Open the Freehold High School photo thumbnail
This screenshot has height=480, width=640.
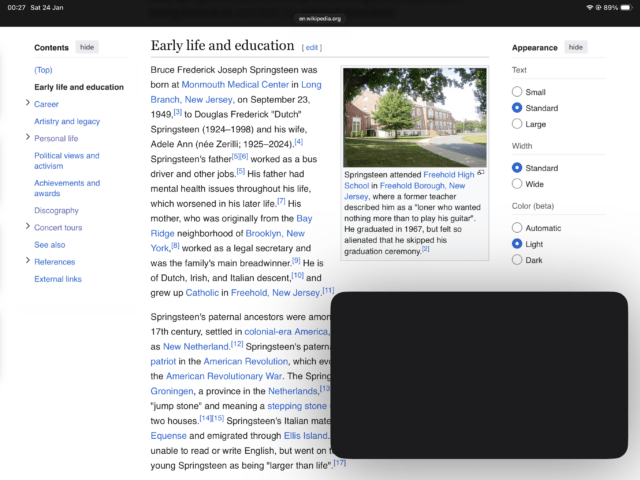(x=414, y=118)
